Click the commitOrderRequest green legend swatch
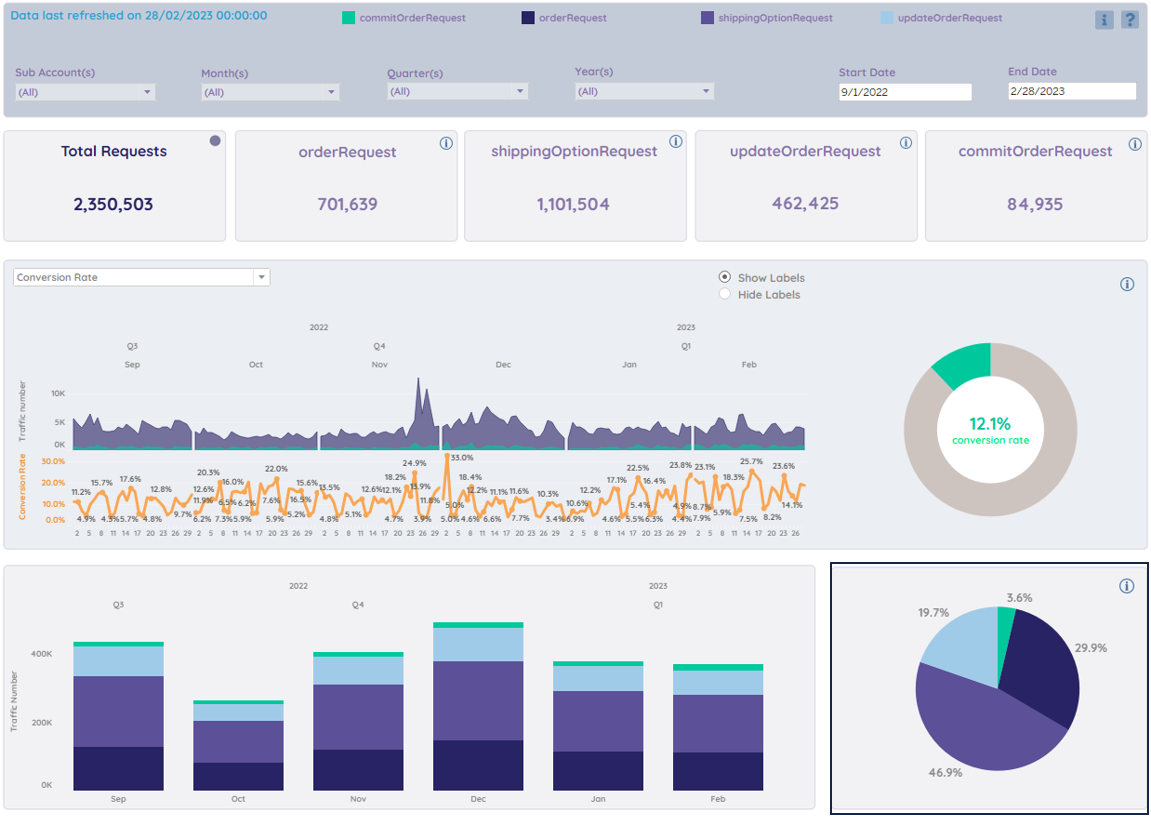This screenshot has width=1151, height=818. coord(348,18)
